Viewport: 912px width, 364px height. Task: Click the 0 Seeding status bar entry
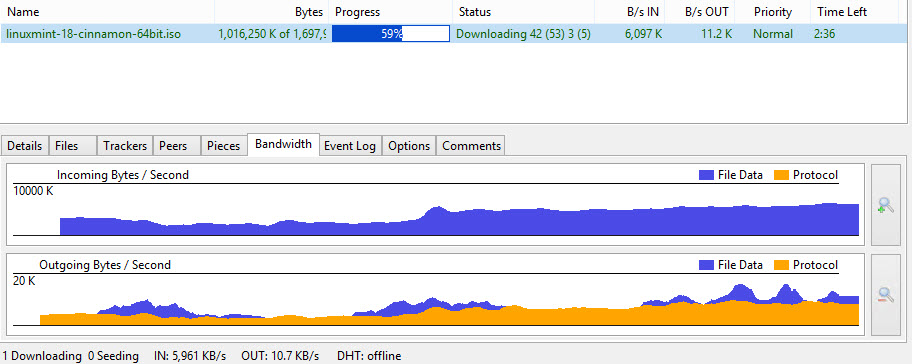(113, 355)
